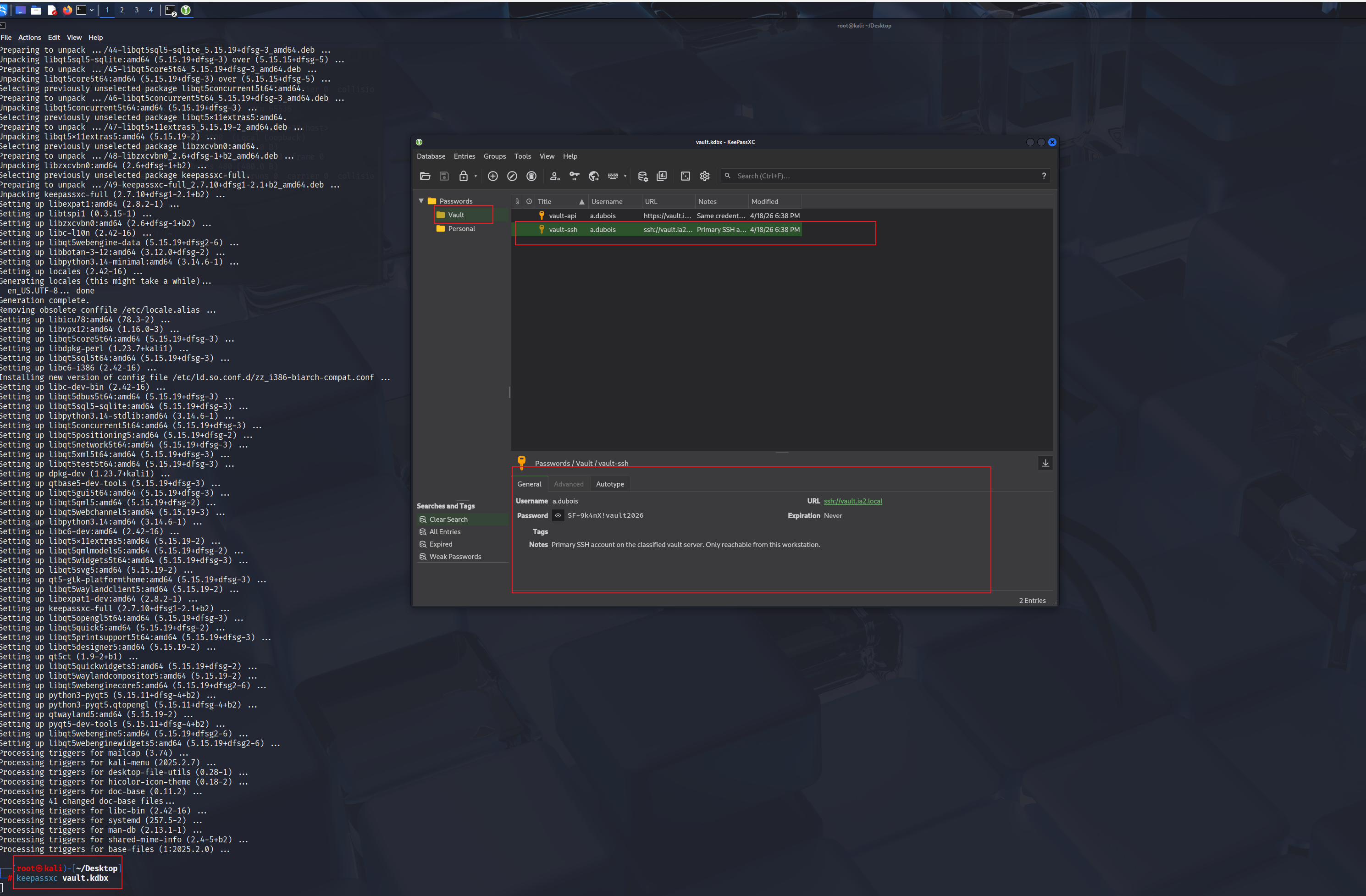
Task: Open Database Settings toolbar icon
Action: click(x=643, y=176)
